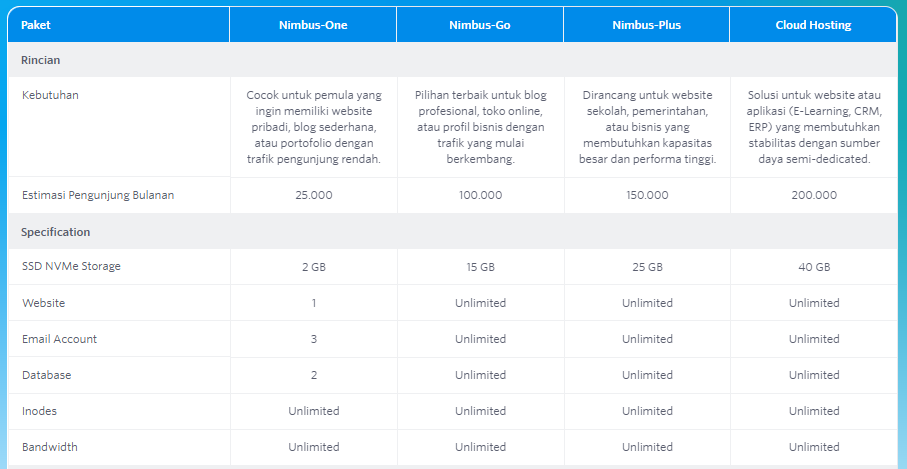Click the 150.000 monthly visitors value

[x=647, y=195]
